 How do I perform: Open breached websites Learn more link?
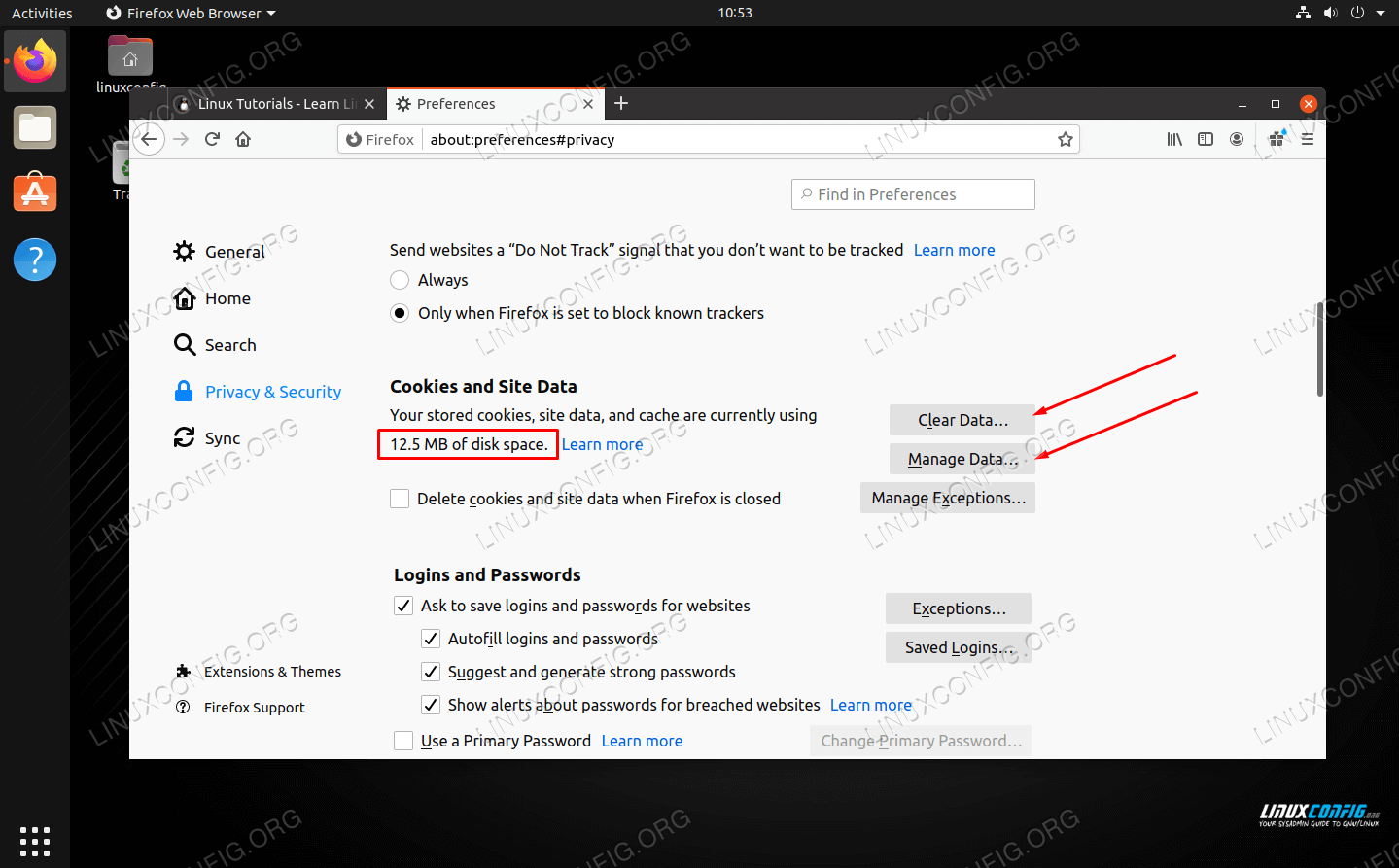pyautogui.click(x=870, y=705)
